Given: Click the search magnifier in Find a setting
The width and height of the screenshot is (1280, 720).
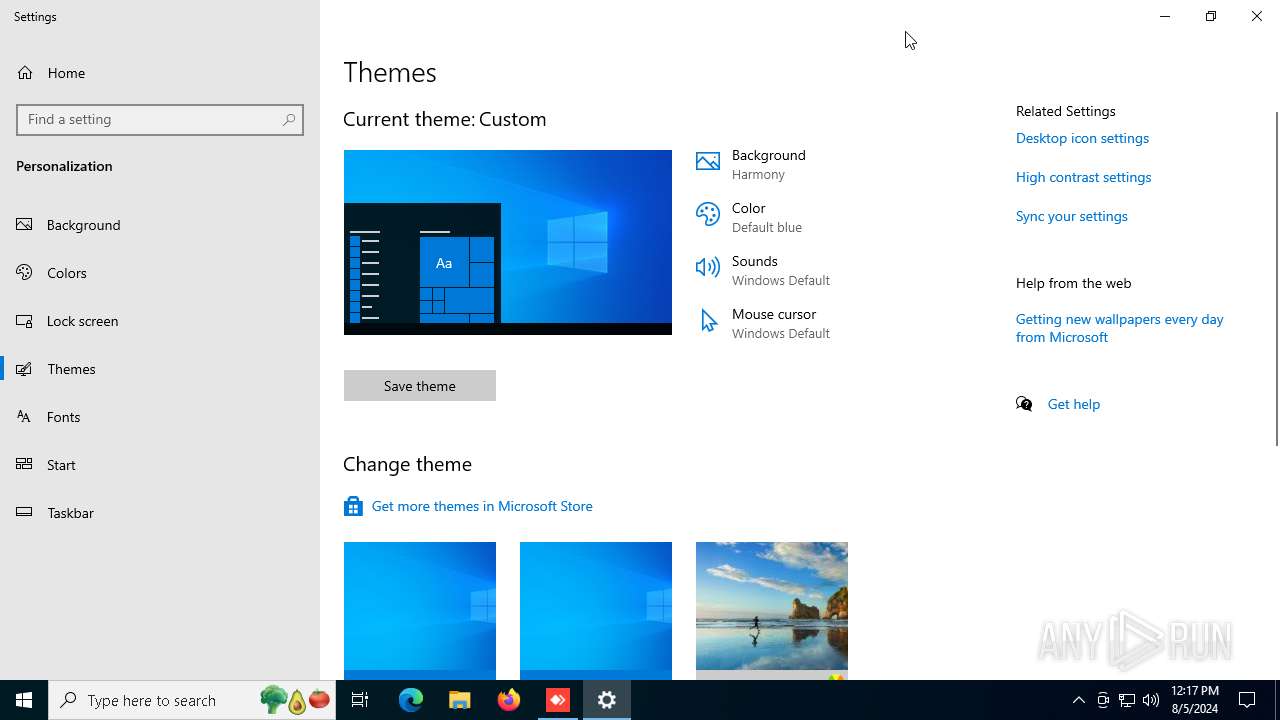Looking at the screenshot, I should tap(289, 119).
